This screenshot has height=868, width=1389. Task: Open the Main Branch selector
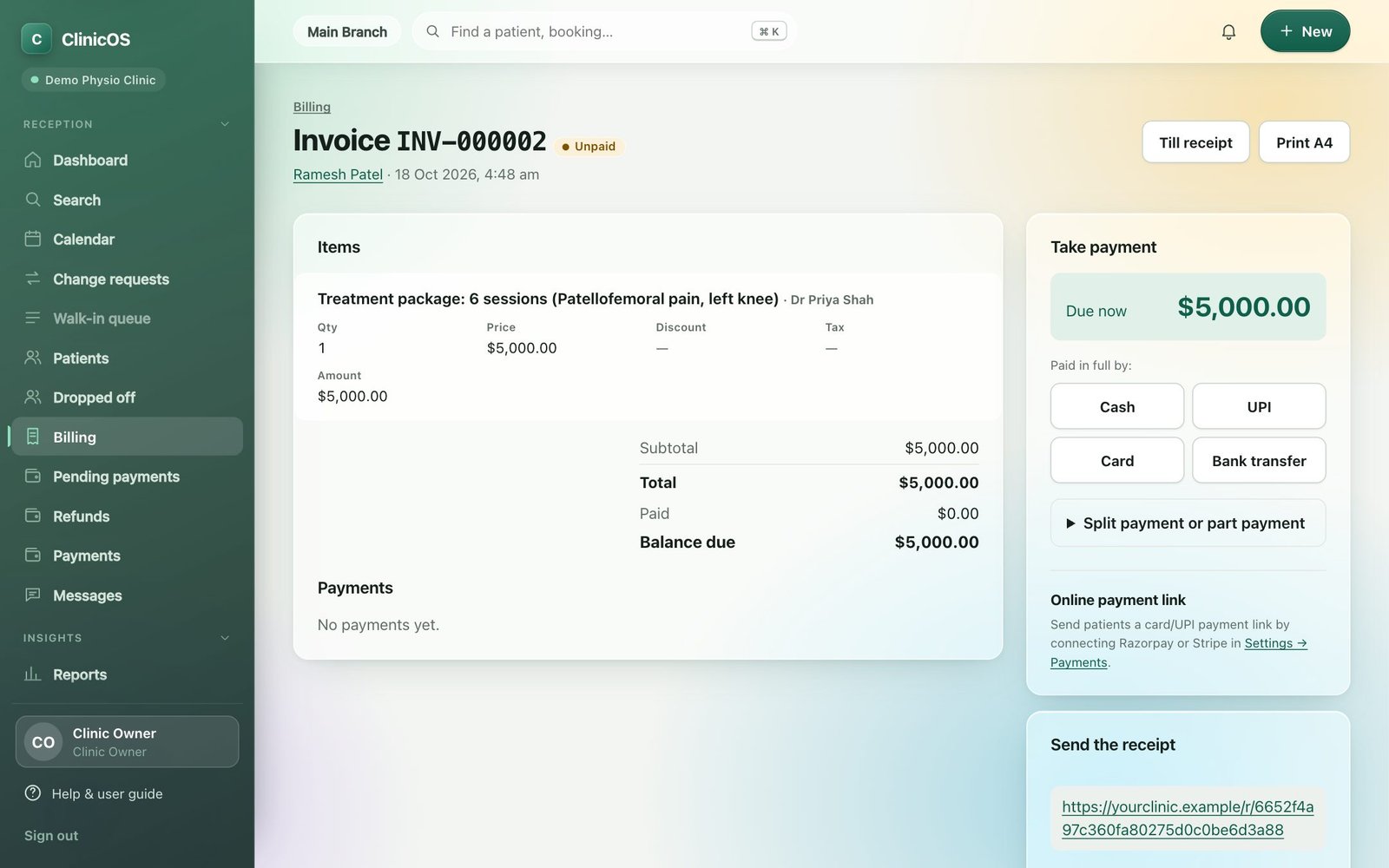pyautogui.click(x=347, y=31)
